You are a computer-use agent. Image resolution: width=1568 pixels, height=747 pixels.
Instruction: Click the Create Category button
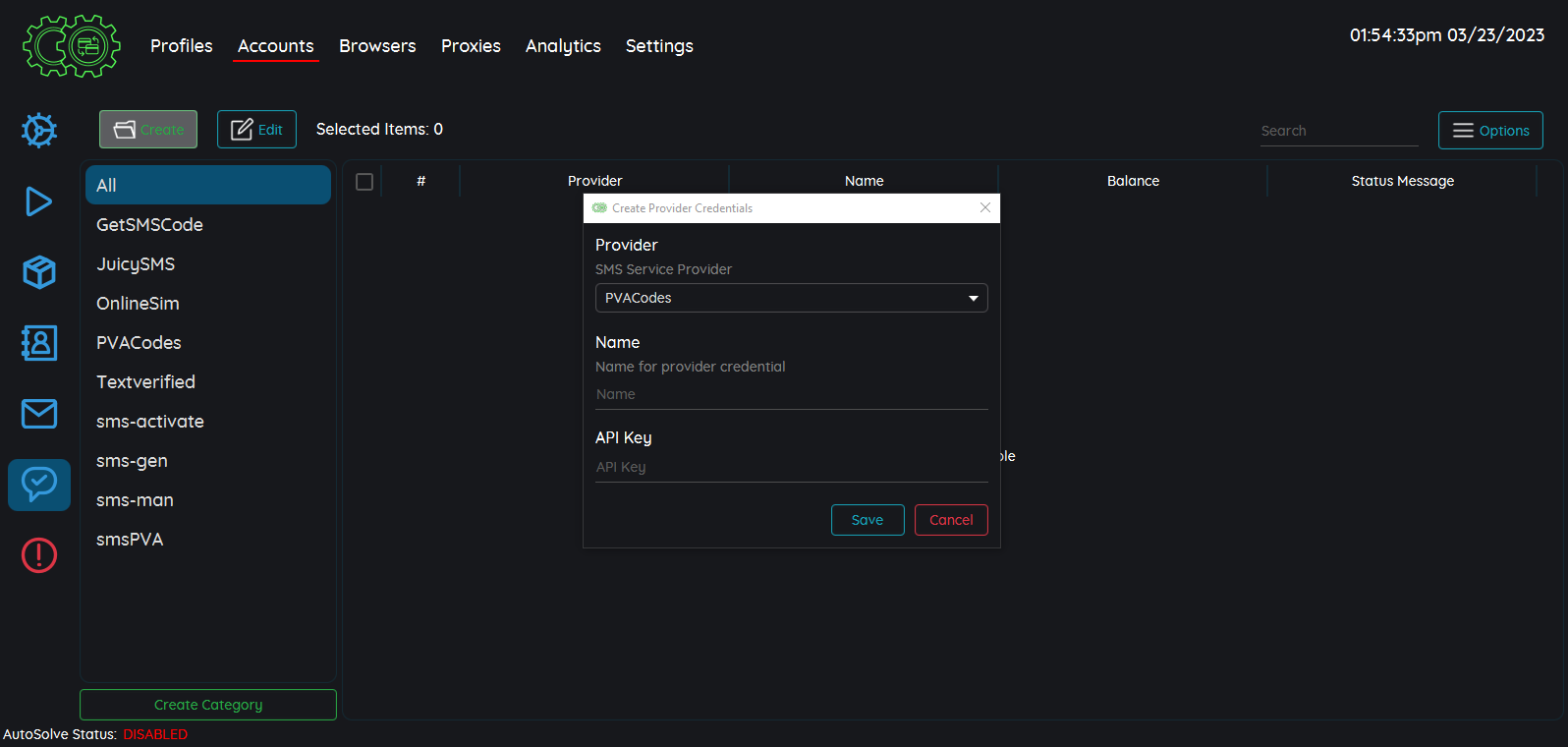(208, 705)
